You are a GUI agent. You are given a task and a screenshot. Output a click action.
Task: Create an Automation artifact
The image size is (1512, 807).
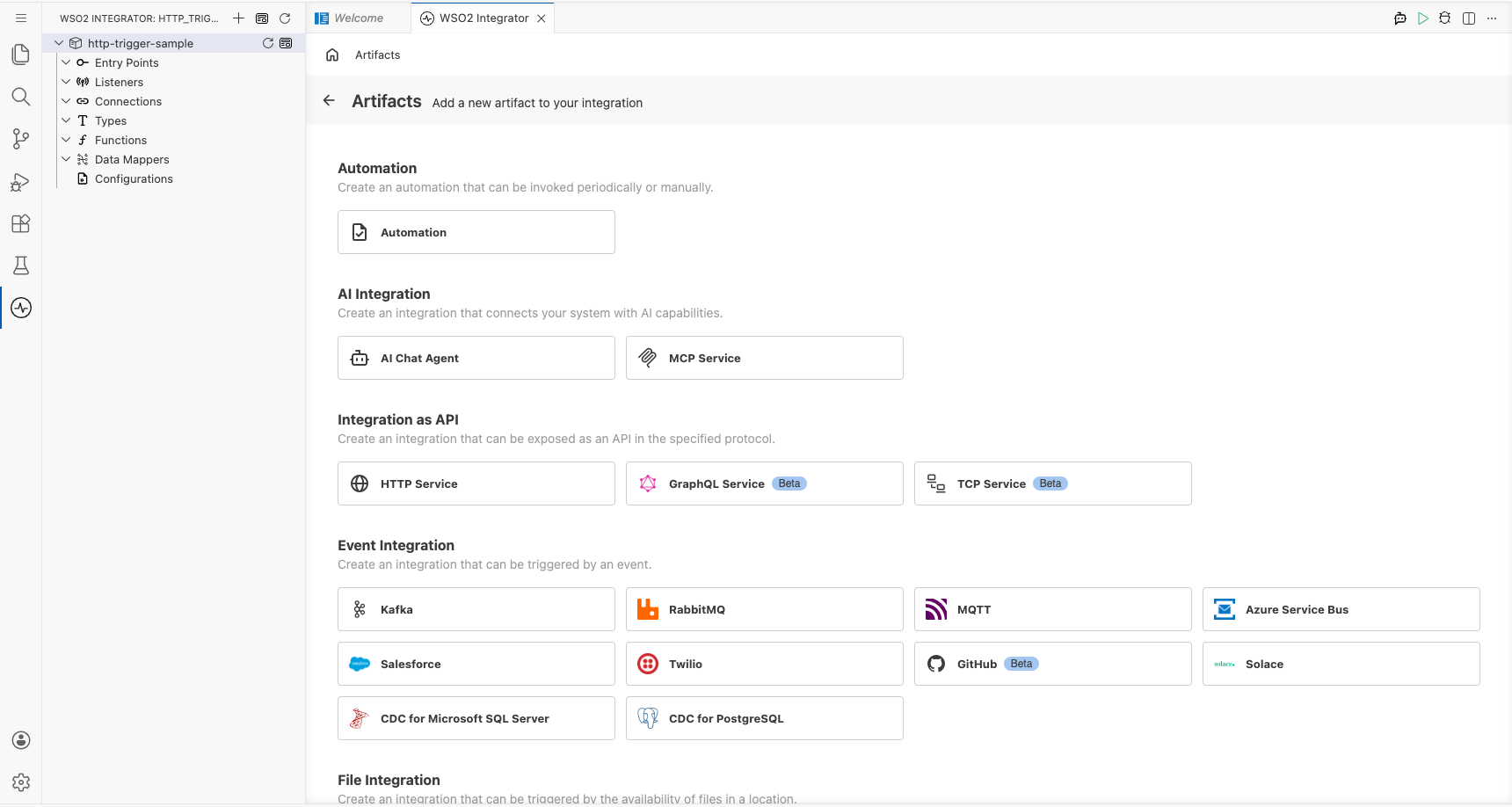tap(476, 232)
